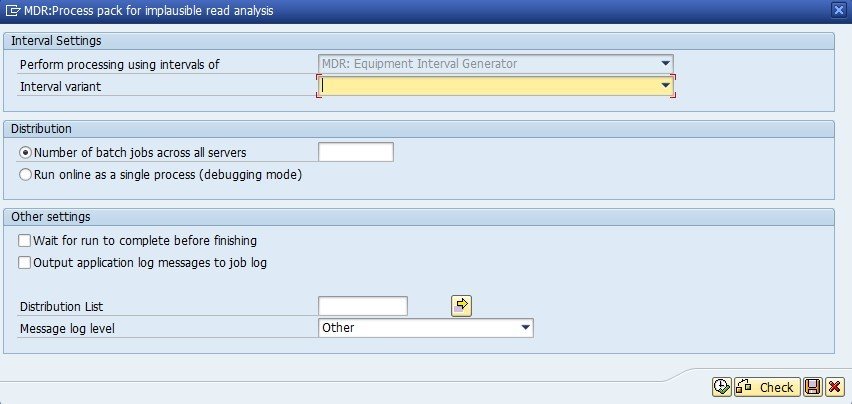The width and height of the screenshot is (852, 404).
Task: Close the dialog with the title bar X
Action: pos(838,10)
